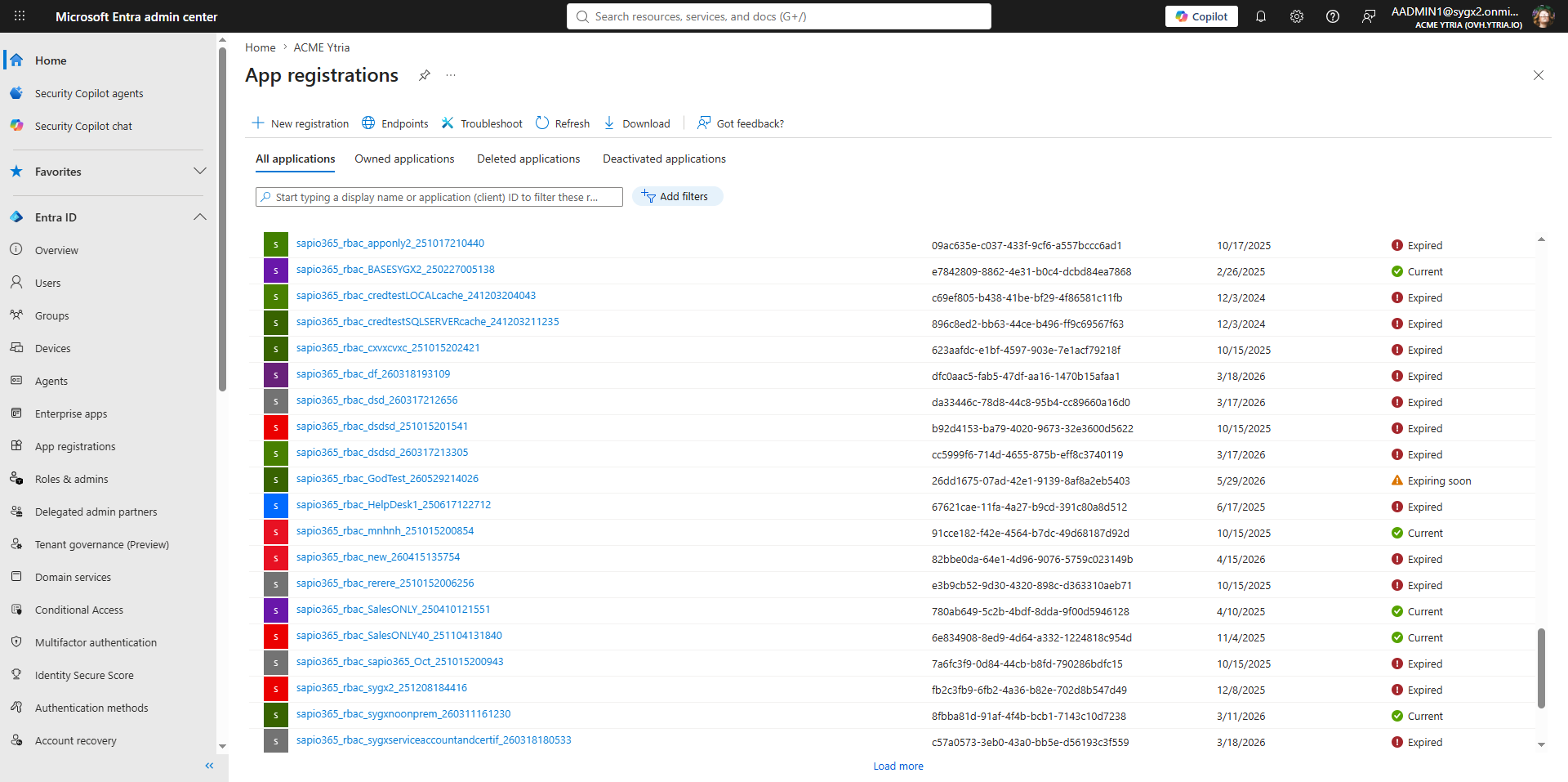
Task: Open sapio365_rbac_new_260415135754 app
Action: (x=378, y=557)
